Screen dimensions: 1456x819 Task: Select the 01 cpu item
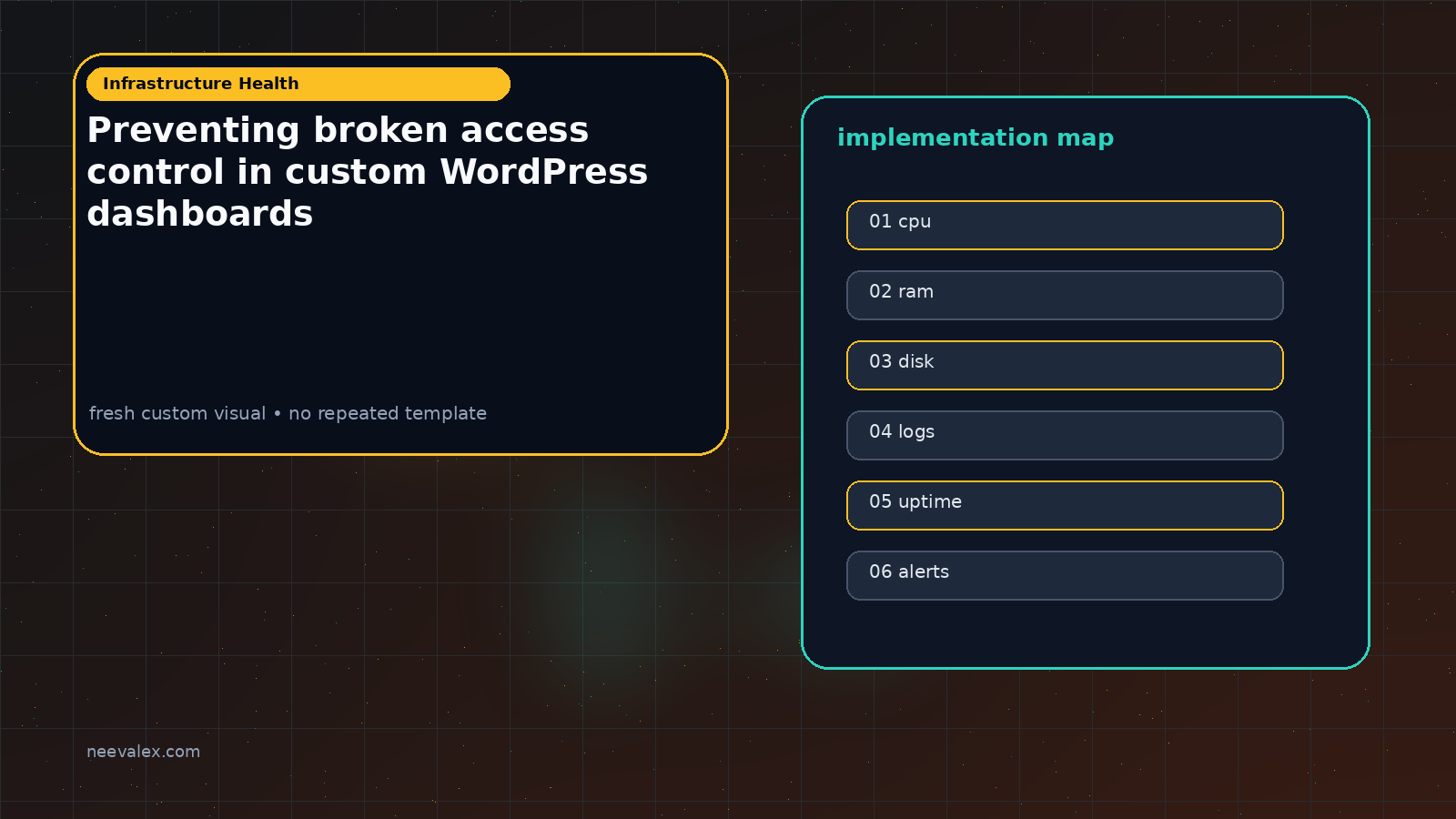click(1065, 225)
